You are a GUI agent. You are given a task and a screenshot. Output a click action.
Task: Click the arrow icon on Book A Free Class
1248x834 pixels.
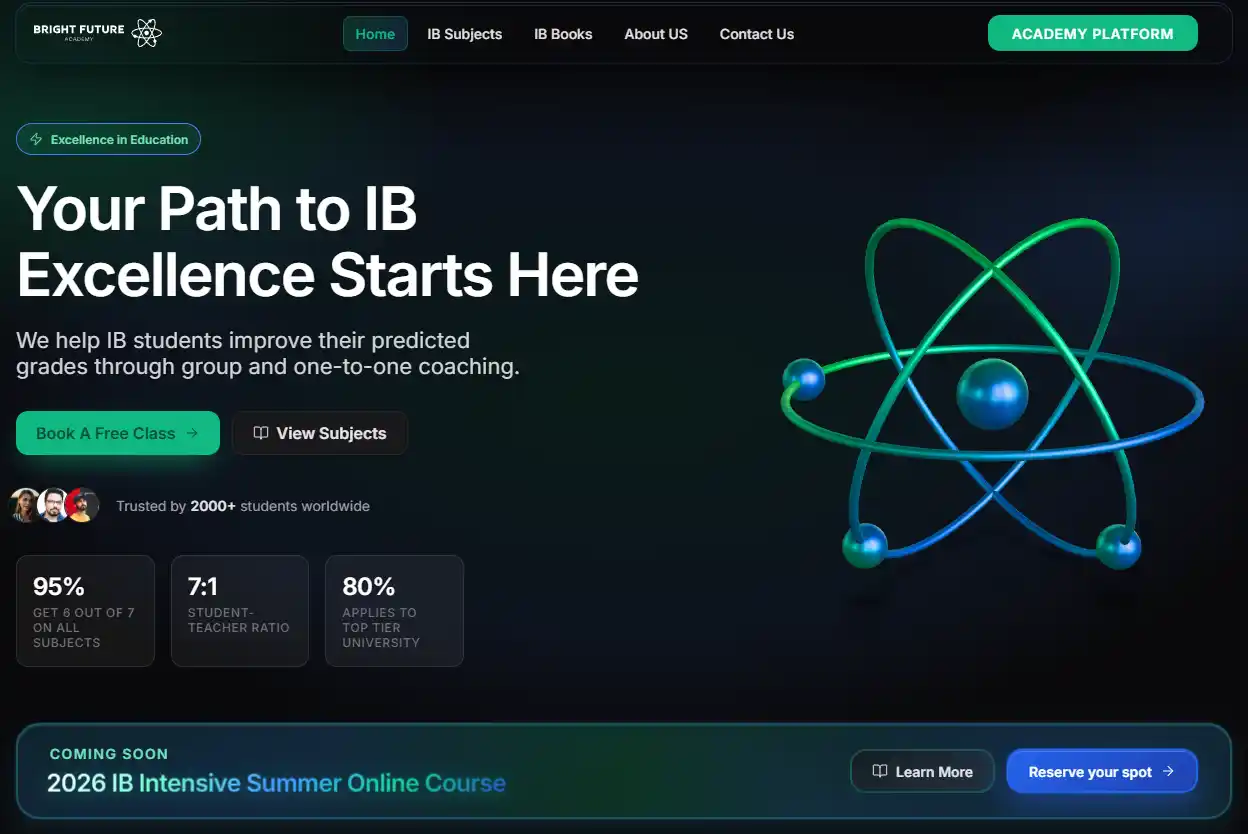192,433
